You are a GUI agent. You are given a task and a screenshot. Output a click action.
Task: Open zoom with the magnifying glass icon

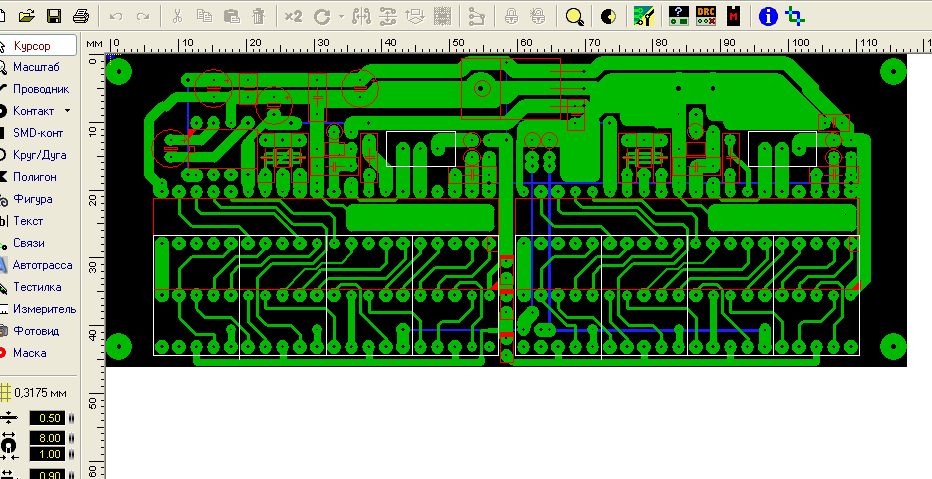click(x=575, y=17)
